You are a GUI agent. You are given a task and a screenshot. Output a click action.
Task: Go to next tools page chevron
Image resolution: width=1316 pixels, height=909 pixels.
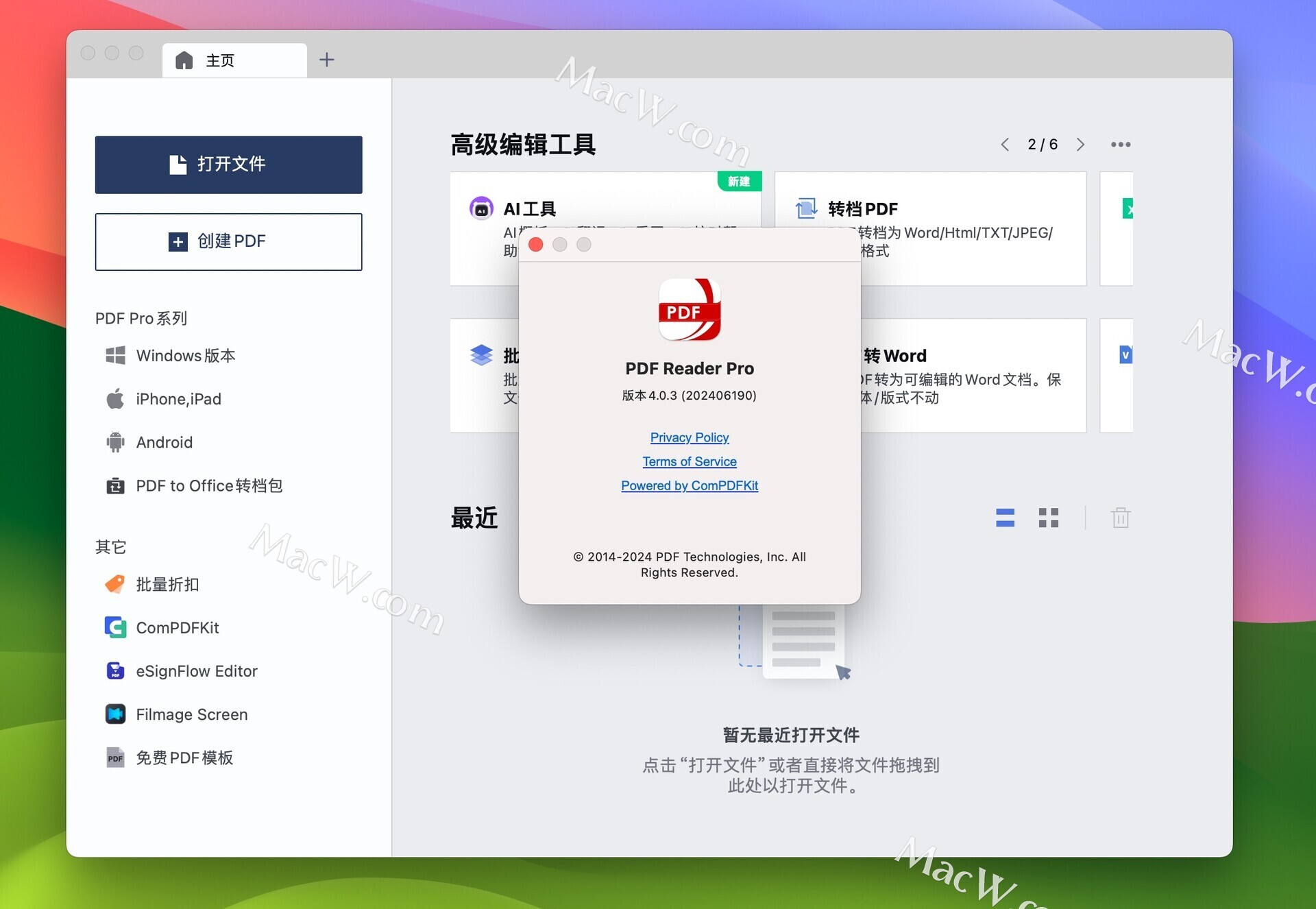[x=1080, y=144]
